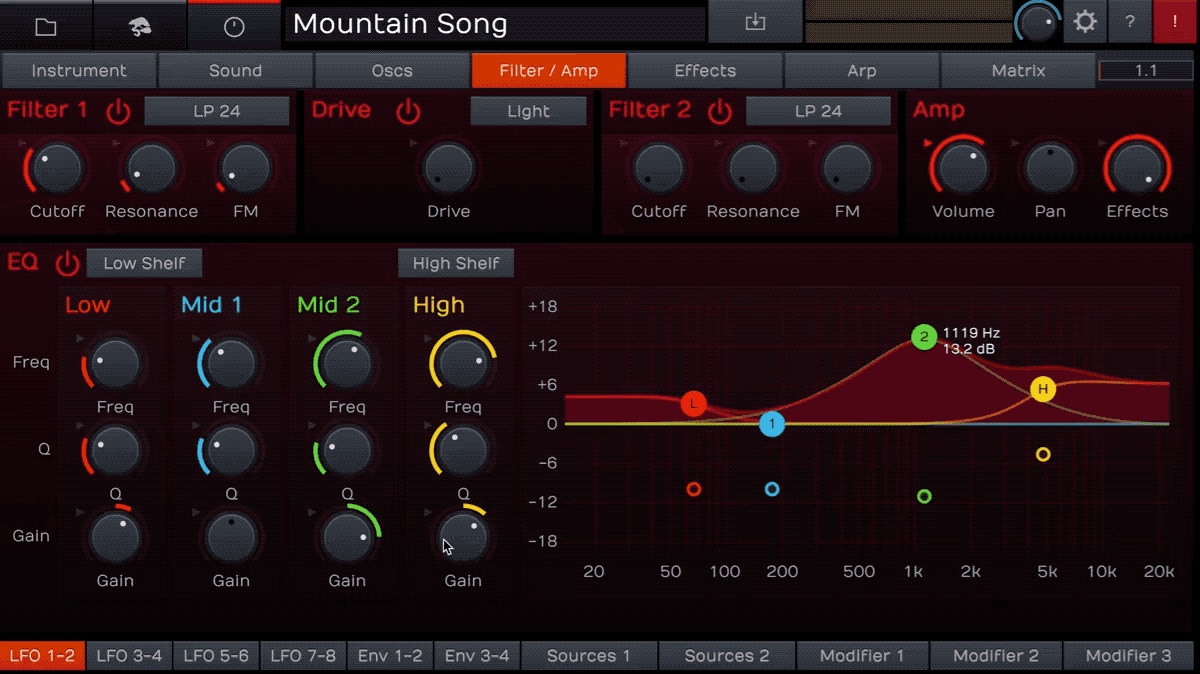The width and height of the screenshot is (1200, 674).
Task: Open the preset browser folder icon
Action: coord(46,27)
